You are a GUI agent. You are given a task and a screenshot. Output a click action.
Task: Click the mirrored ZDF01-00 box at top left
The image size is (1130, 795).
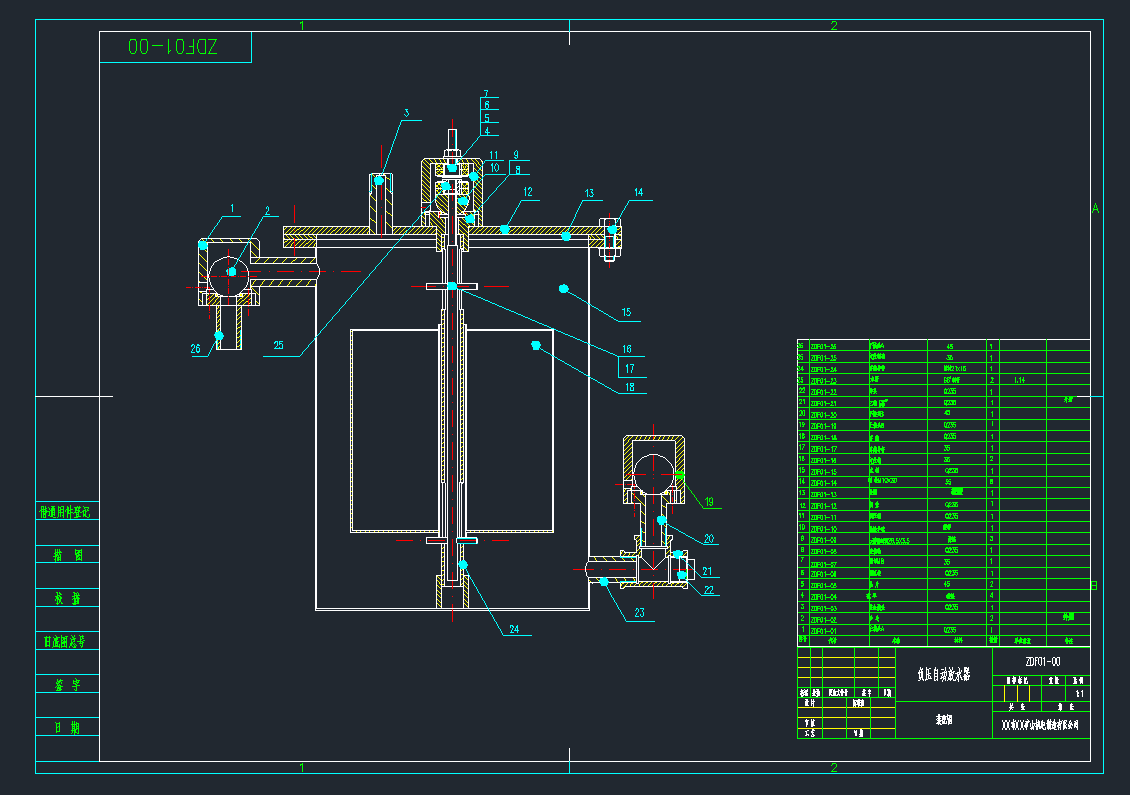pyautogui.click(x=175, y=46)
